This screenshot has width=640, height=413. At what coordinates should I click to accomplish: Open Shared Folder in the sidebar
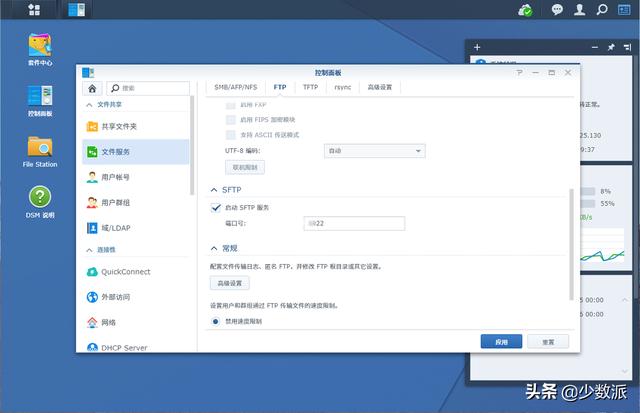[x=136, y=127]
